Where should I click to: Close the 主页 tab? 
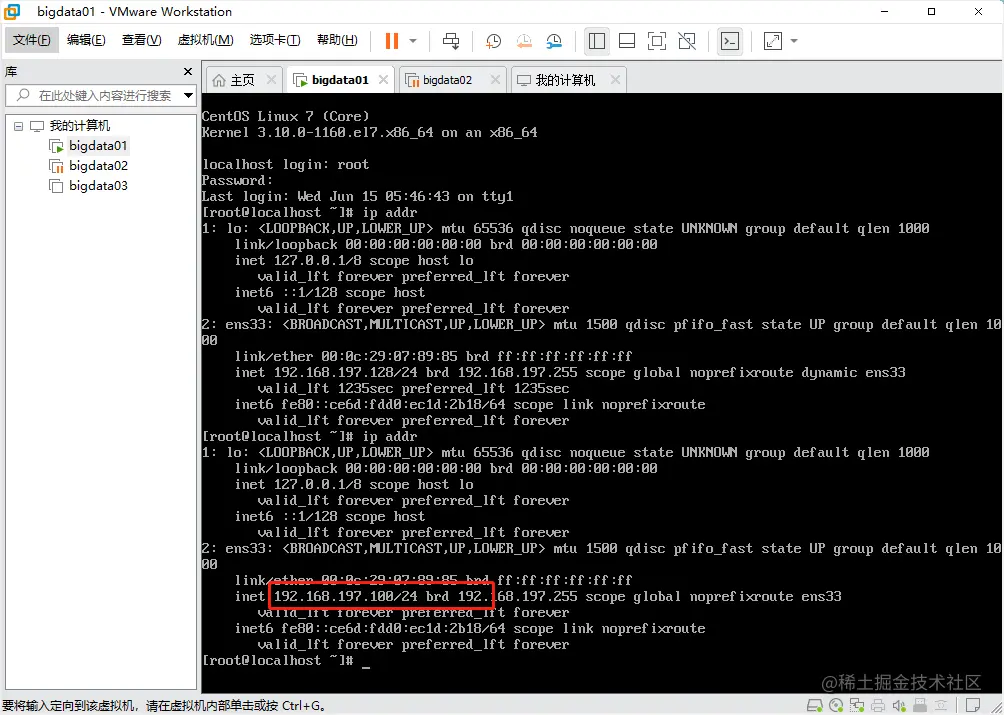271,80
